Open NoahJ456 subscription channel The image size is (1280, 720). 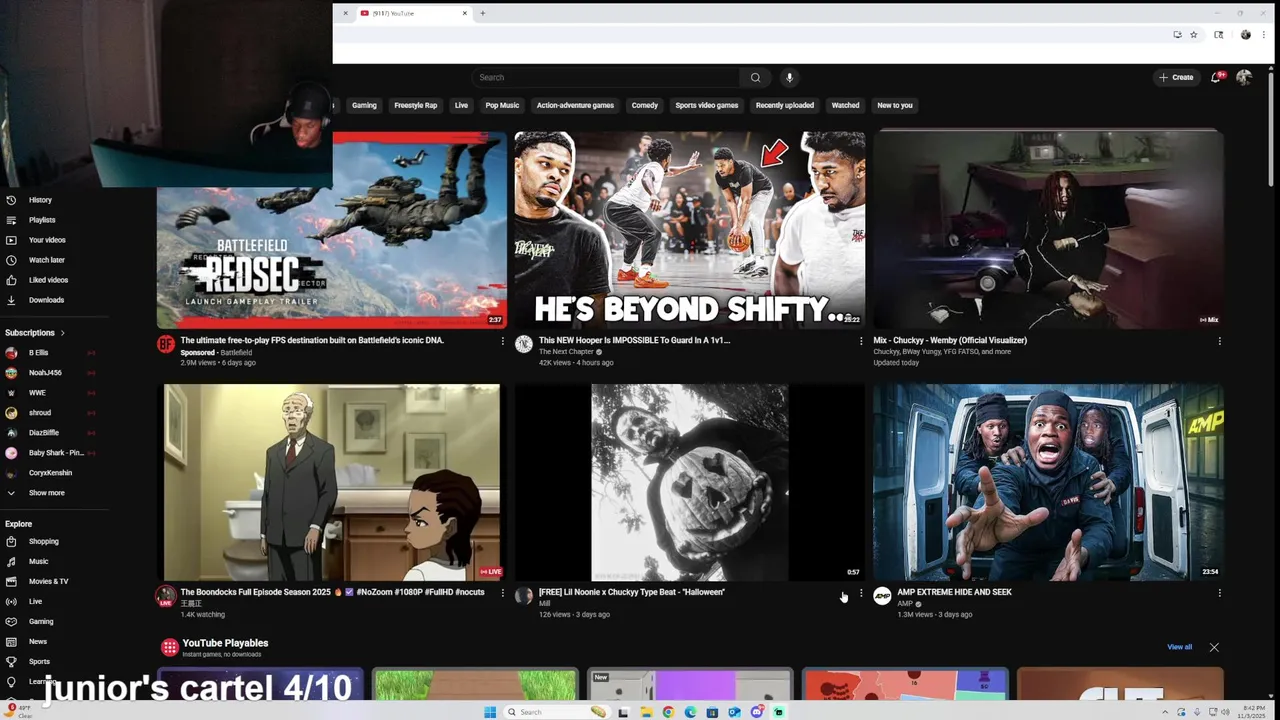[45, 373]
